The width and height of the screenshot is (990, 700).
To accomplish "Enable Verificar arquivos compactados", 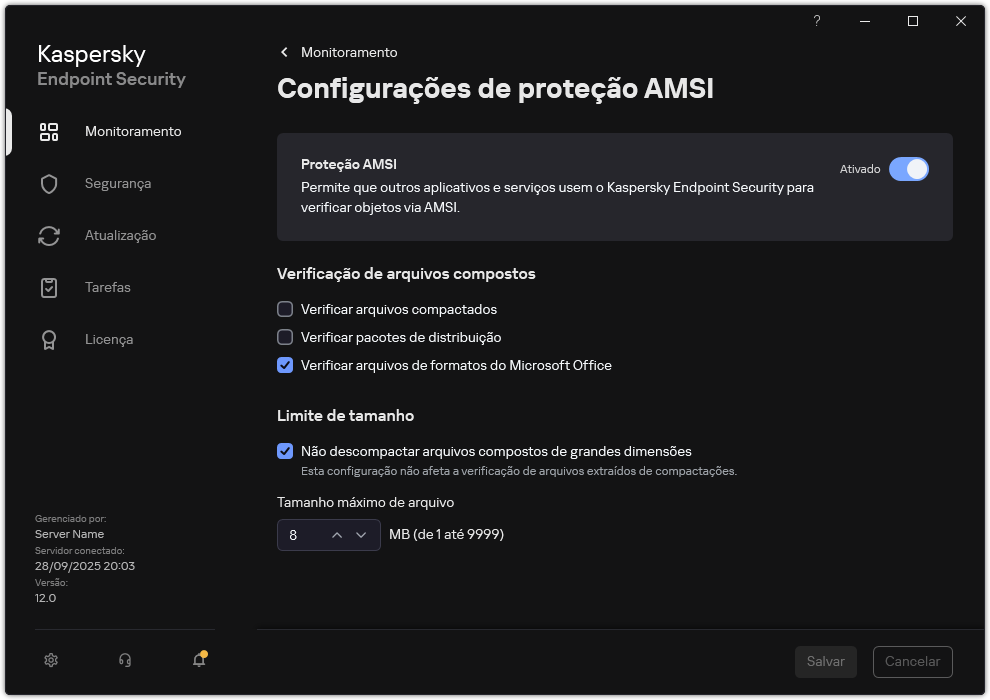I will click(x=285, y=309).
